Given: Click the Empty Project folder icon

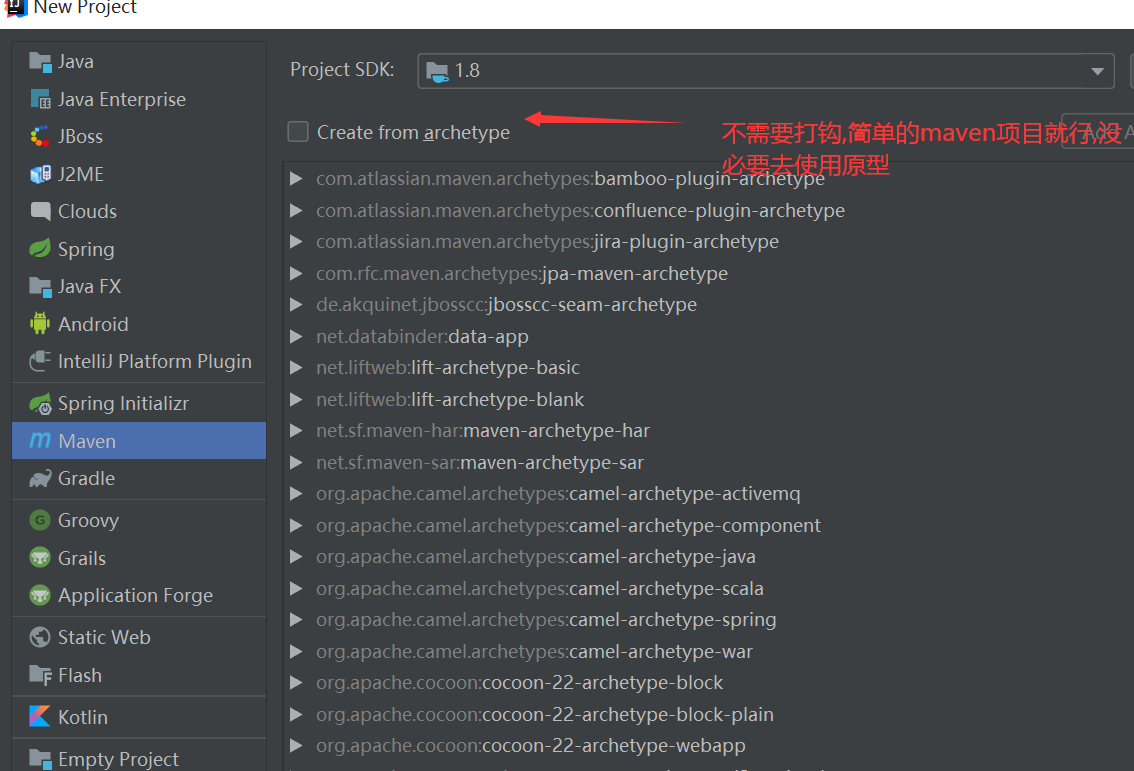Looking at the screenshot, I should [x=40, y=759].
